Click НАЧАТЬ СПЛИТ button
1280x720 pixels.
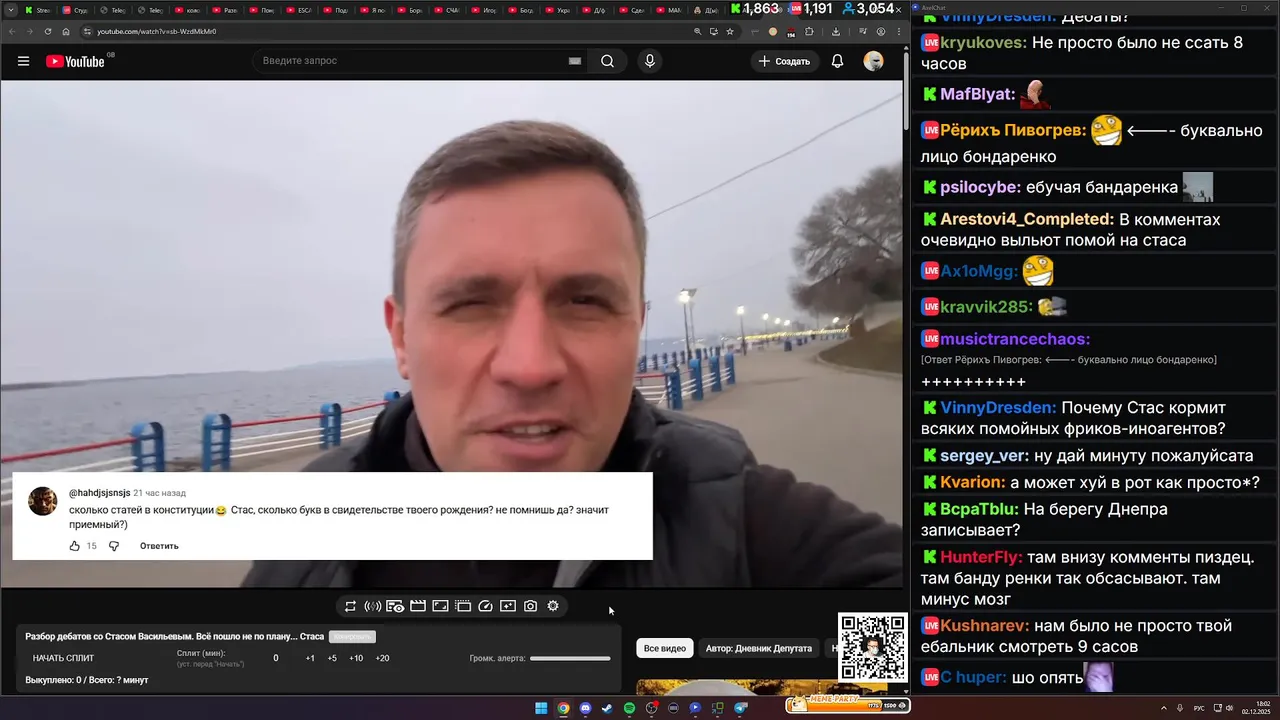pyautogui.click(x=64, y=658)
